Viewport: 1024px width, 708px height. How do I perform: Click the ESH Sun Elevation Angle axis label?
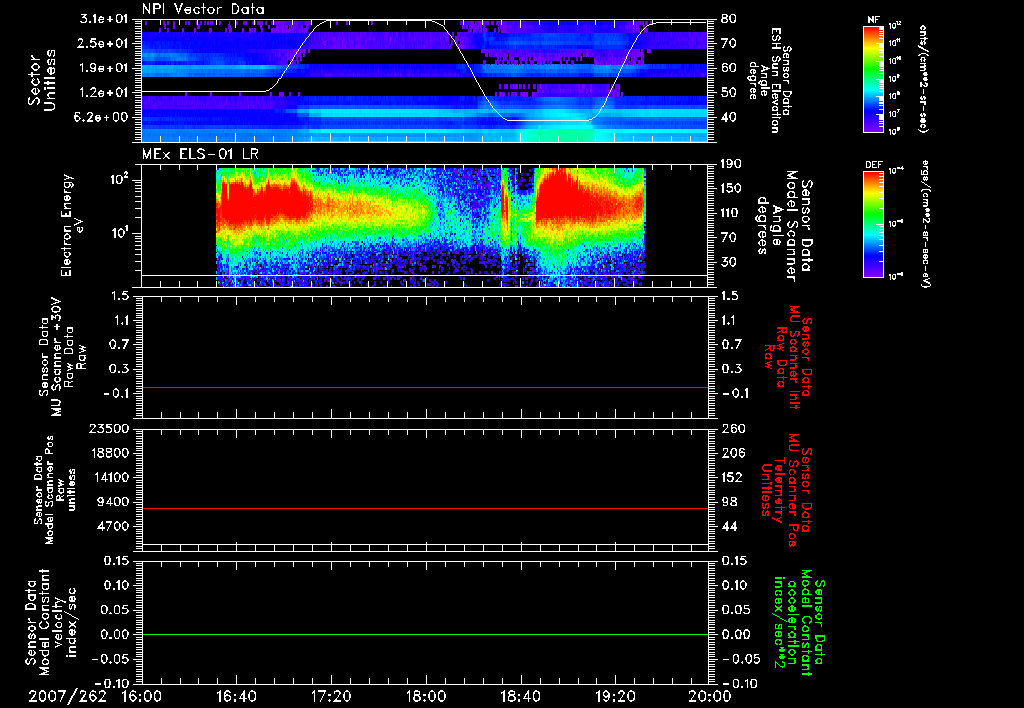tap(769, 80)
